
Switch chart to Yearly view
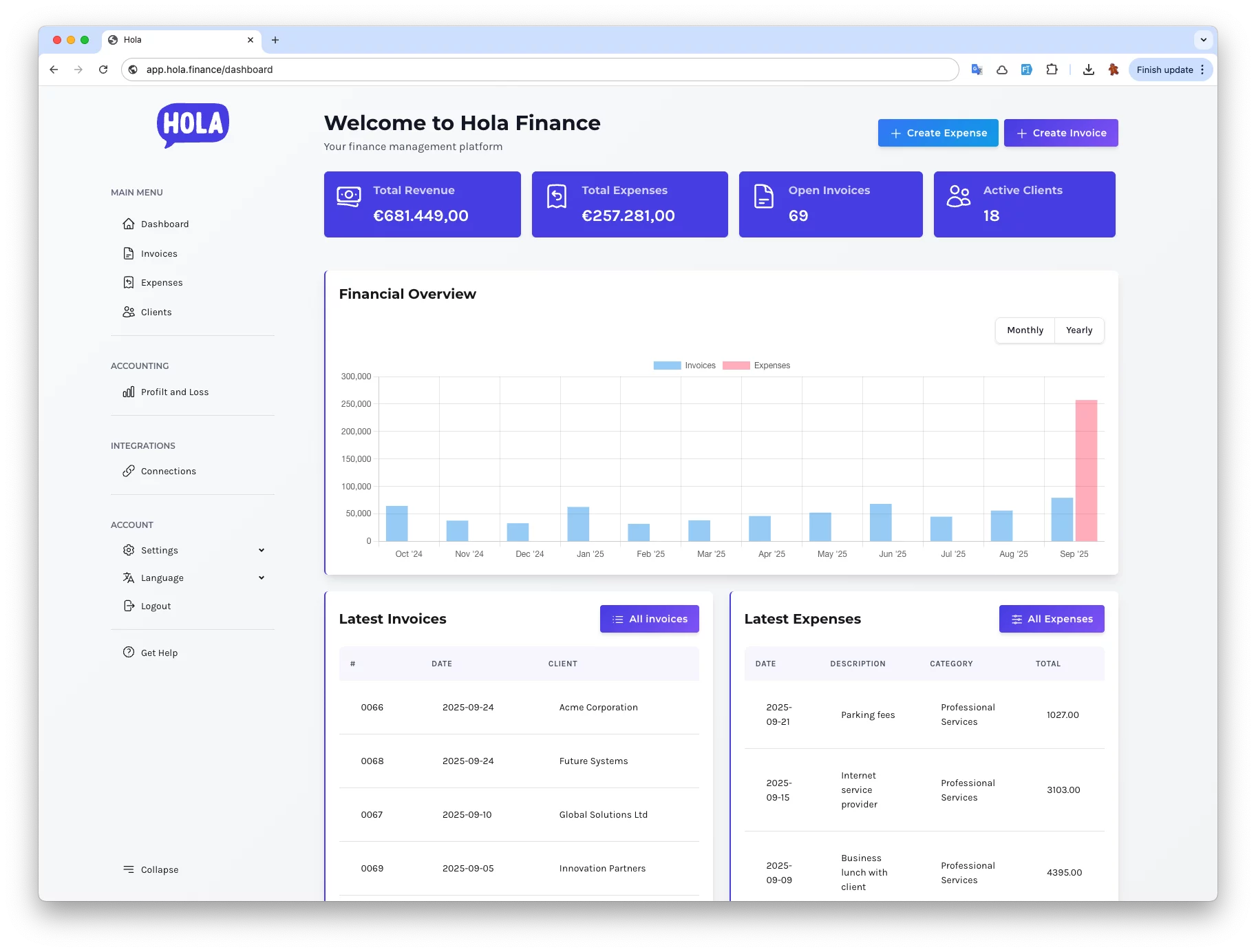point(1078,330)
